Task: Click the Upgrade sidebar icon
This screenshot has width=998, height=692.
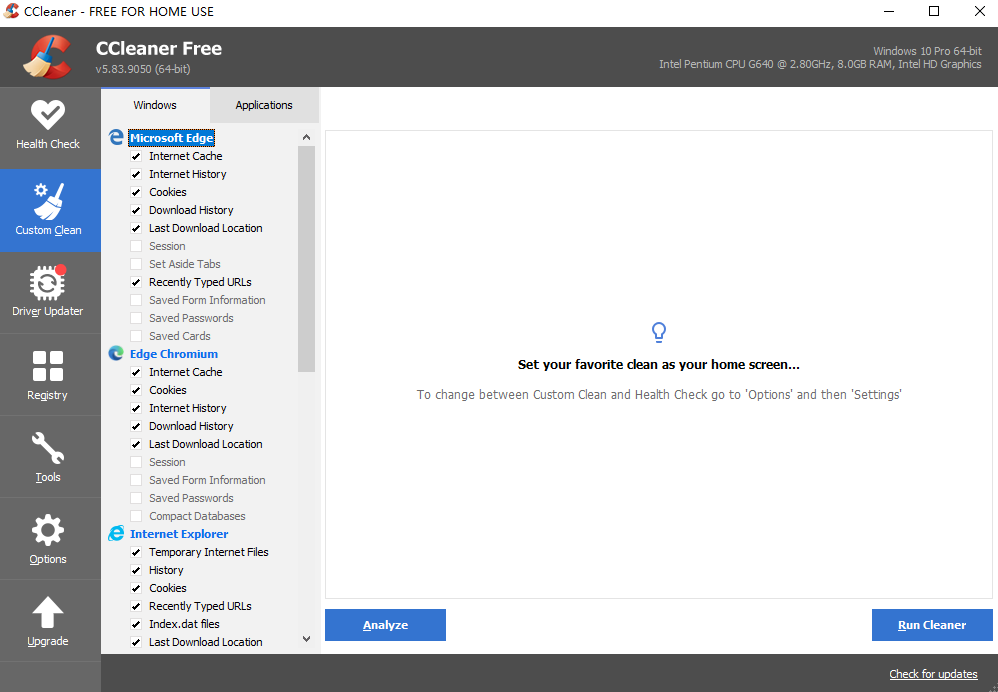Action: point(49,620)
